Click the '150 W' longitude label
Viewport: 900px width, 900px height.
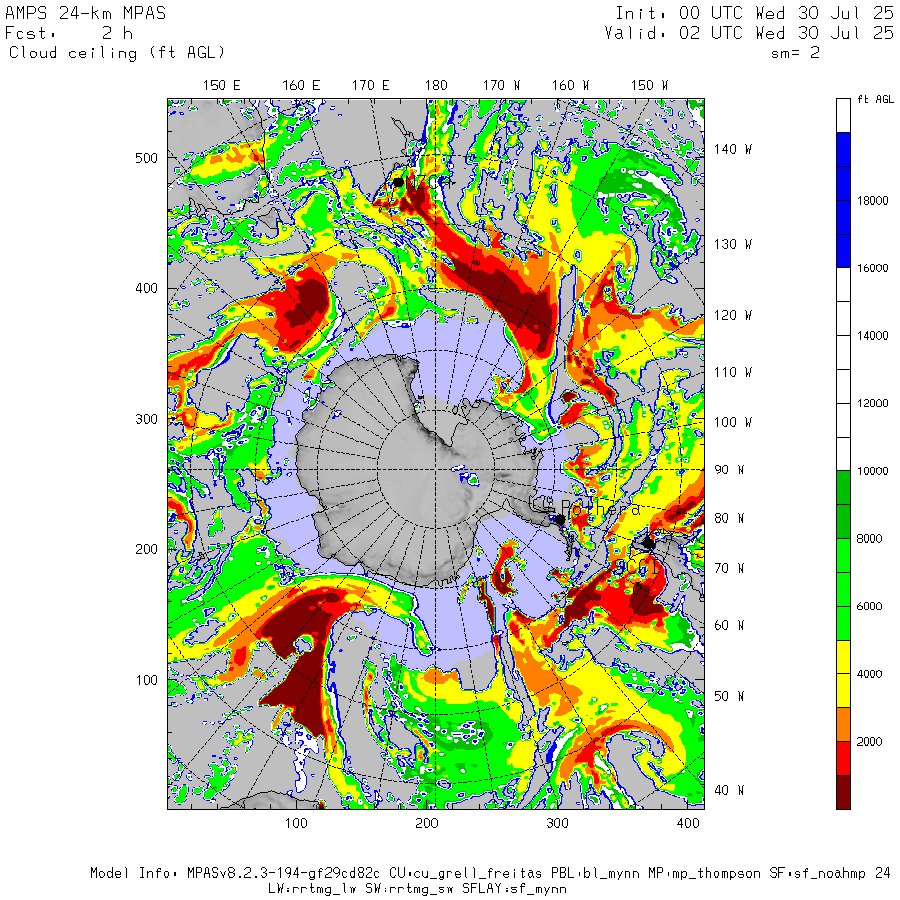coord(649,86)
